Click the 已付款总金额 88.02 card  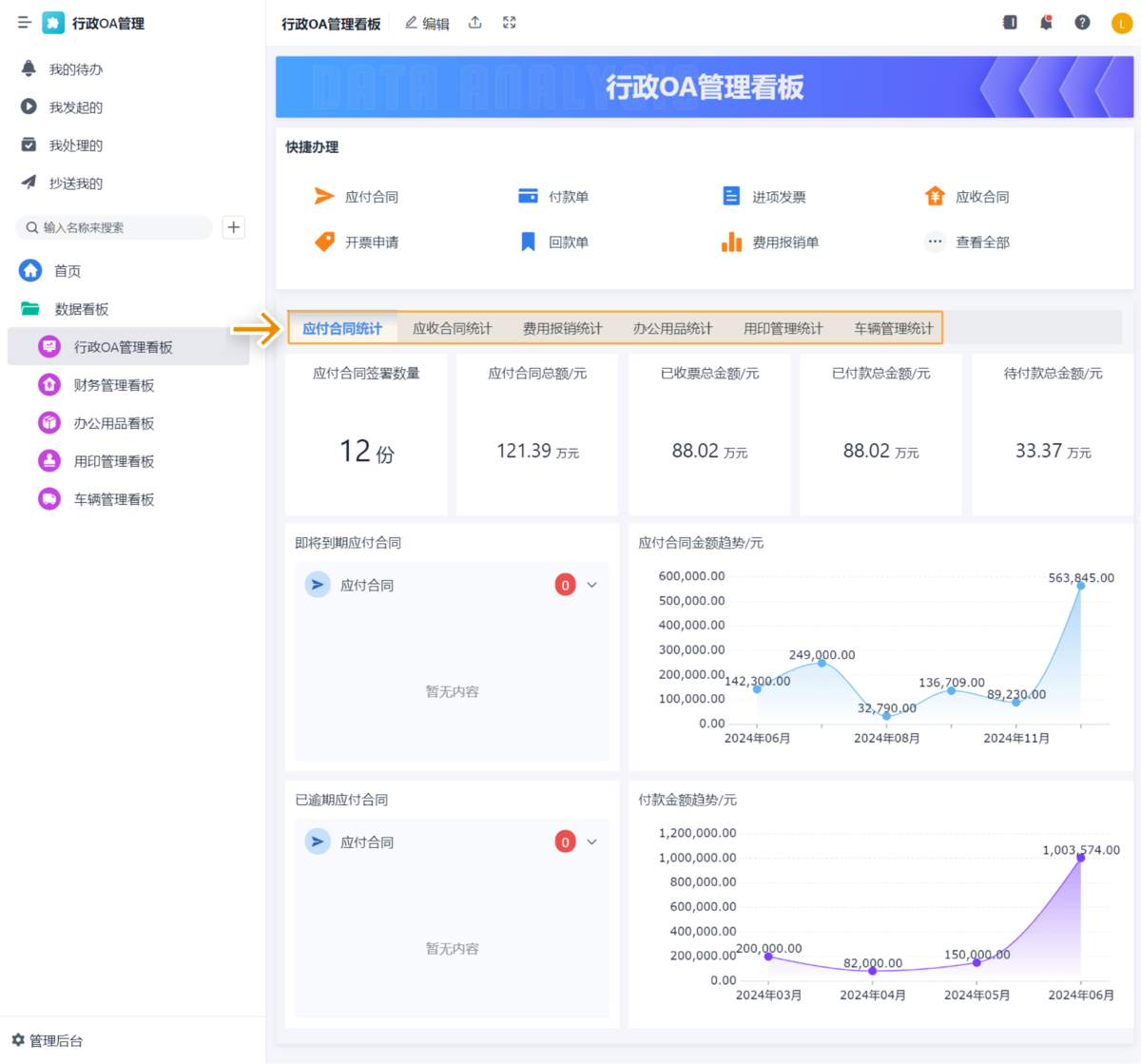(x=880, y=435)
